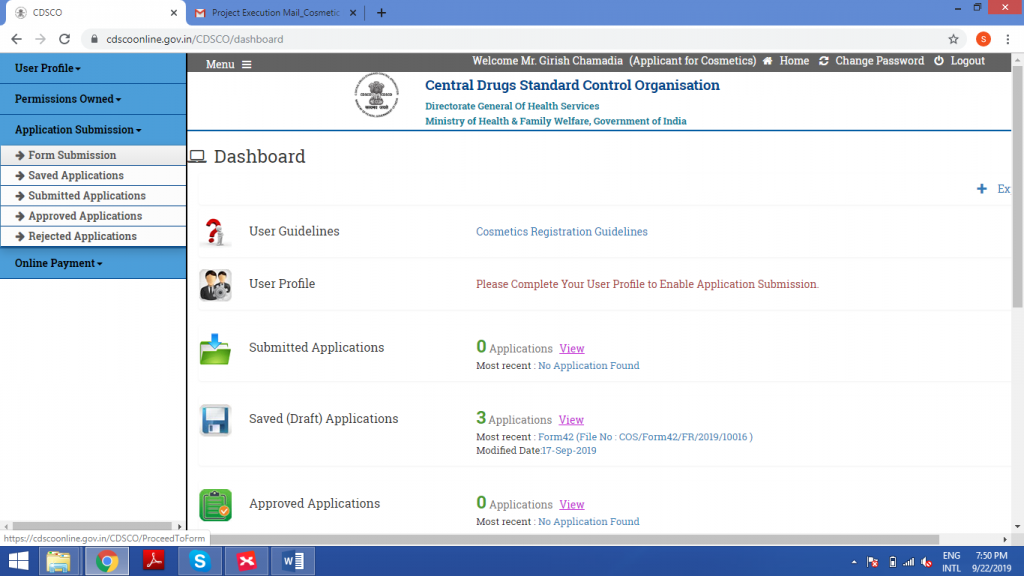Screen dimensions: 1024x576
Task: Open Windows Start menu
Action: (x=18, y=561)
